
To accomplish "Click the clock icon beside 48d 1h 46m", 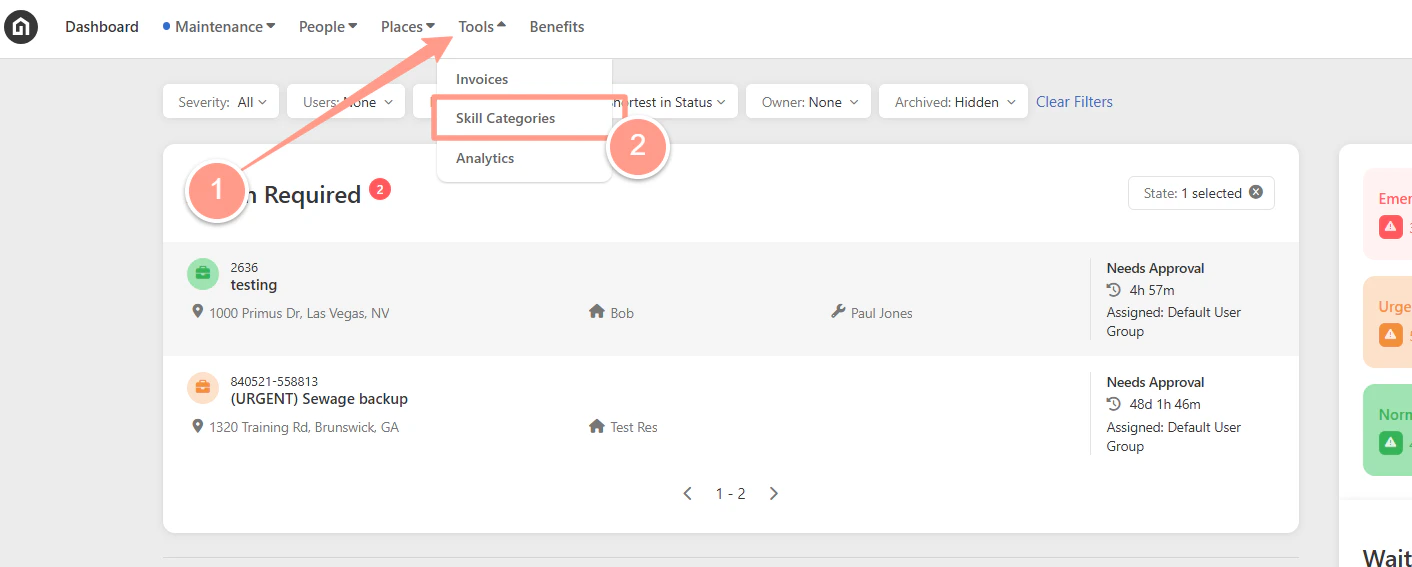I will tap(1114, 404).
